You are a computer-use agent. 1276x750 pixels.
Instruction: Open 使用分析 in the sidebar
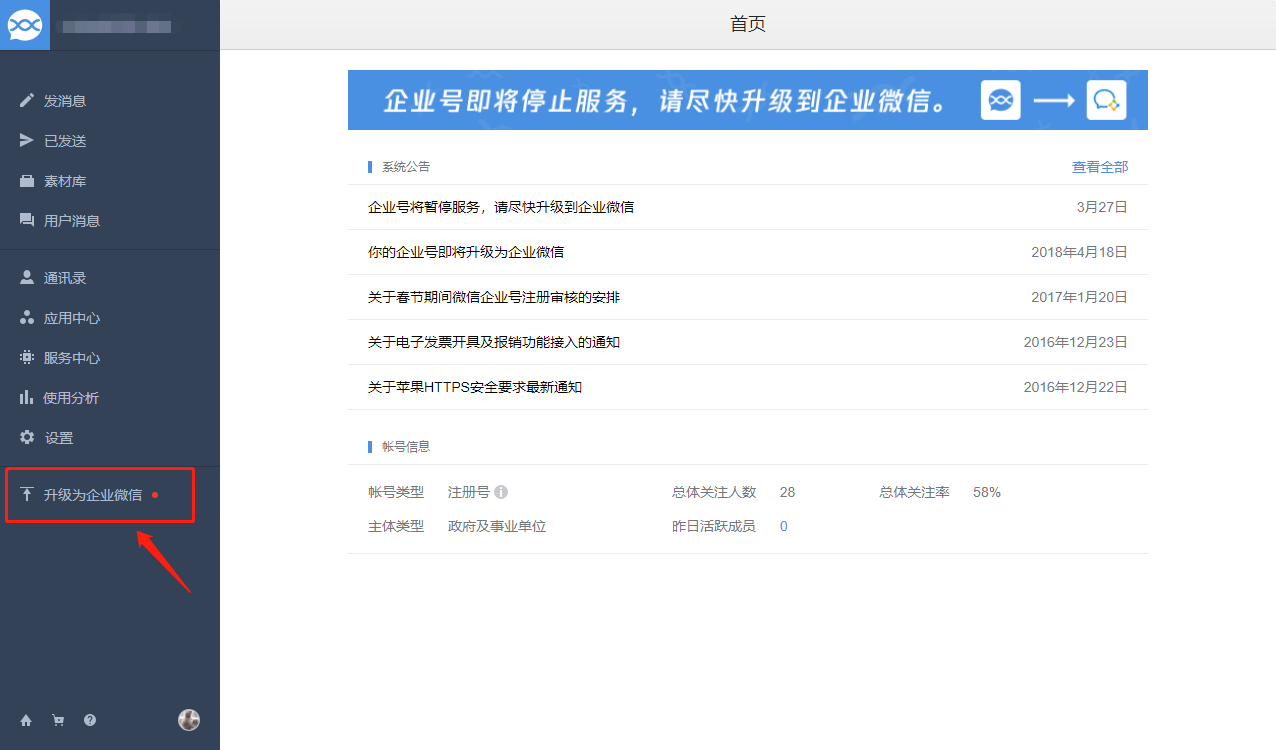(x=72, y=398)
